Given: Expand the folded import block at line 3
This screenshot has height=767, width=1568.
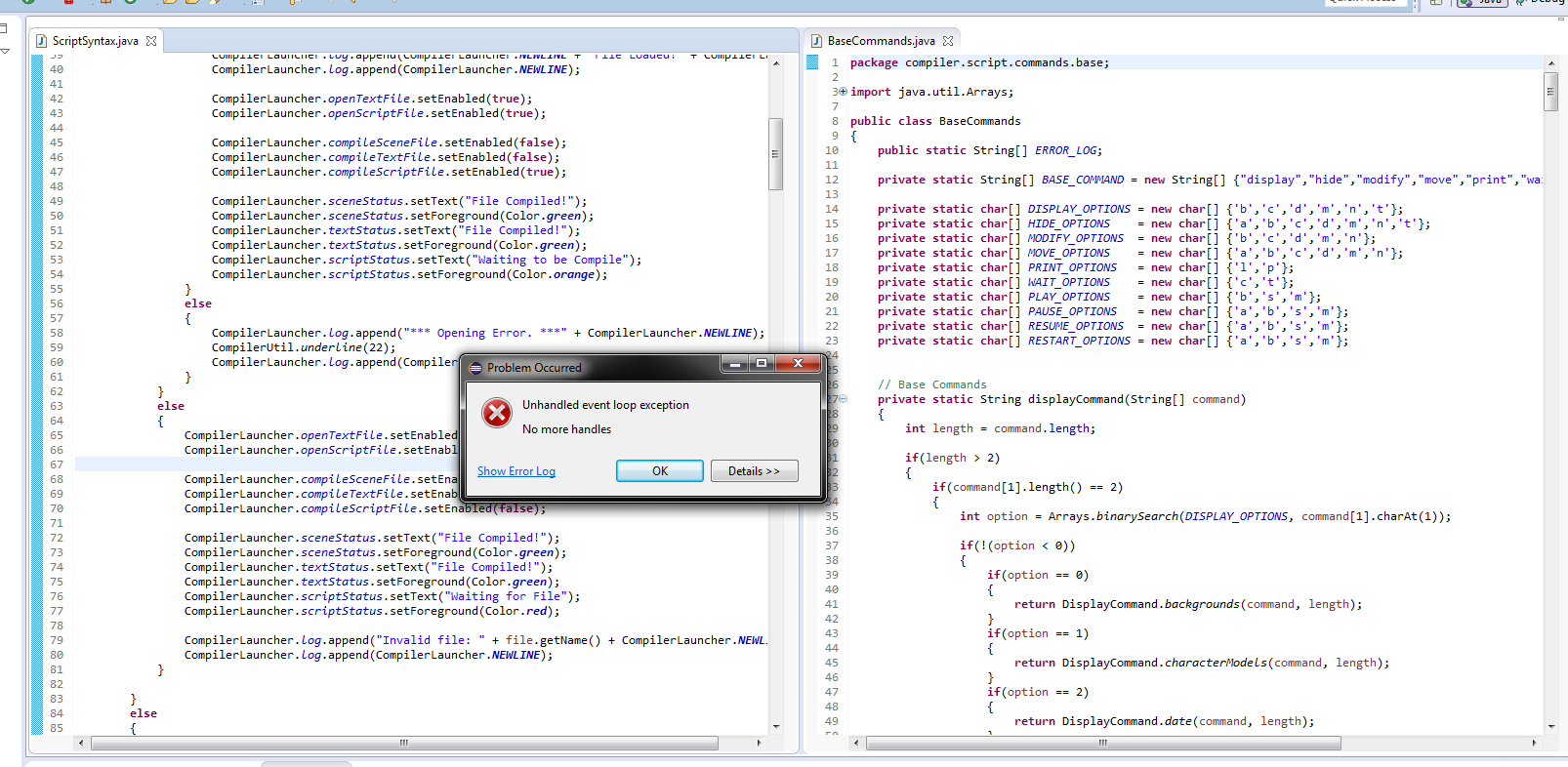Looking at the screenshot, I should tap(844, 92).
